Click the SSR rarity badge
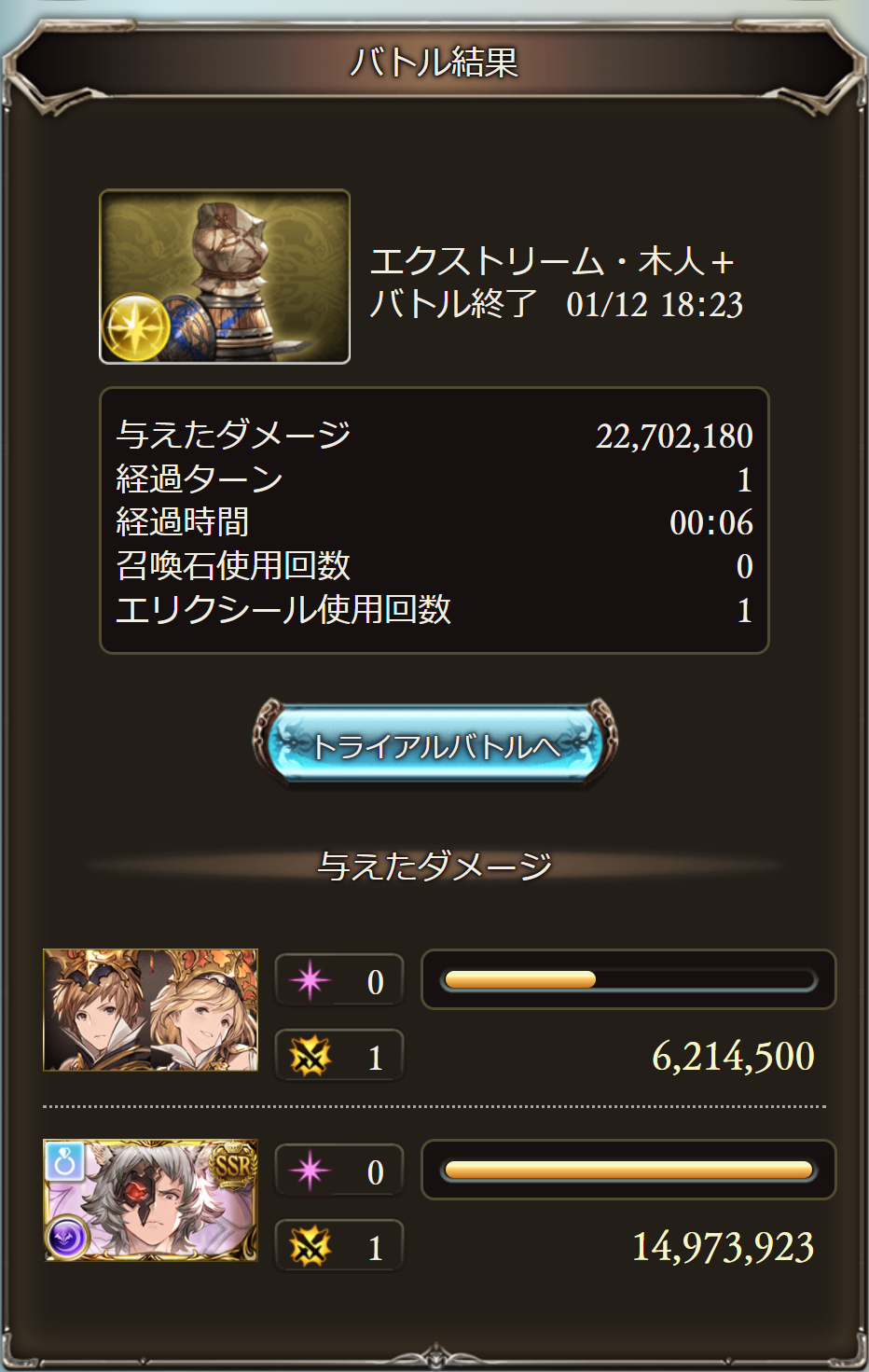This screenshot has height=1372, width=869. click(233, 1165)
